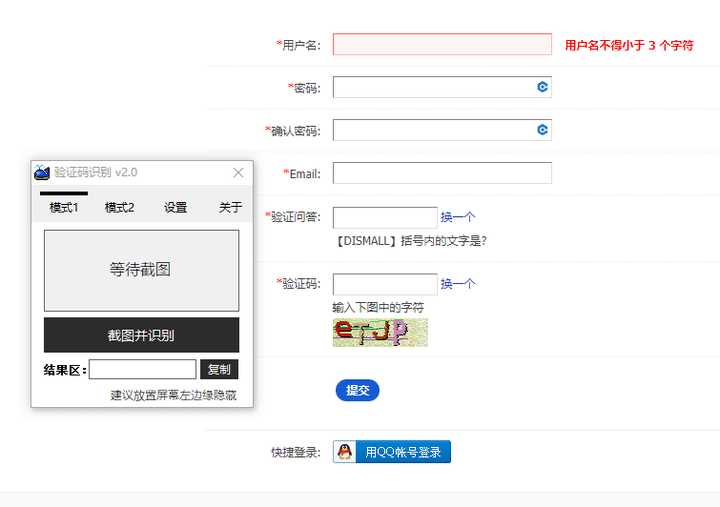Click the 建议放置屏幕左边缘隐藏 tip text
The image size is (720, 507).
[x=174, y=395]
